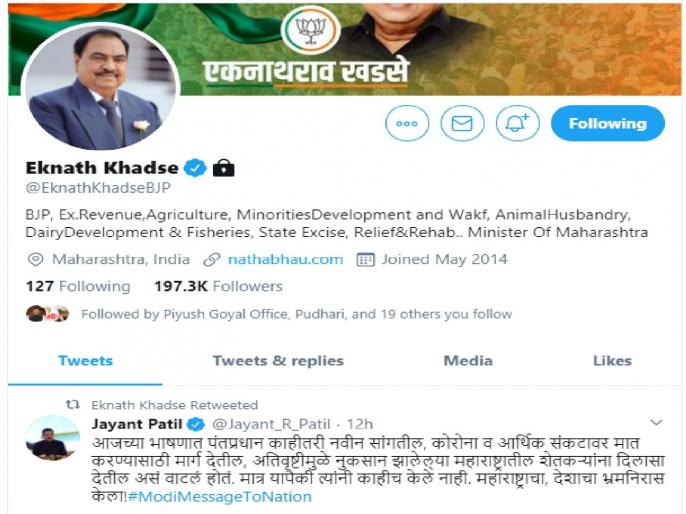Select the Likes tab
Screen dimensions: 686x514
point(612,361)
